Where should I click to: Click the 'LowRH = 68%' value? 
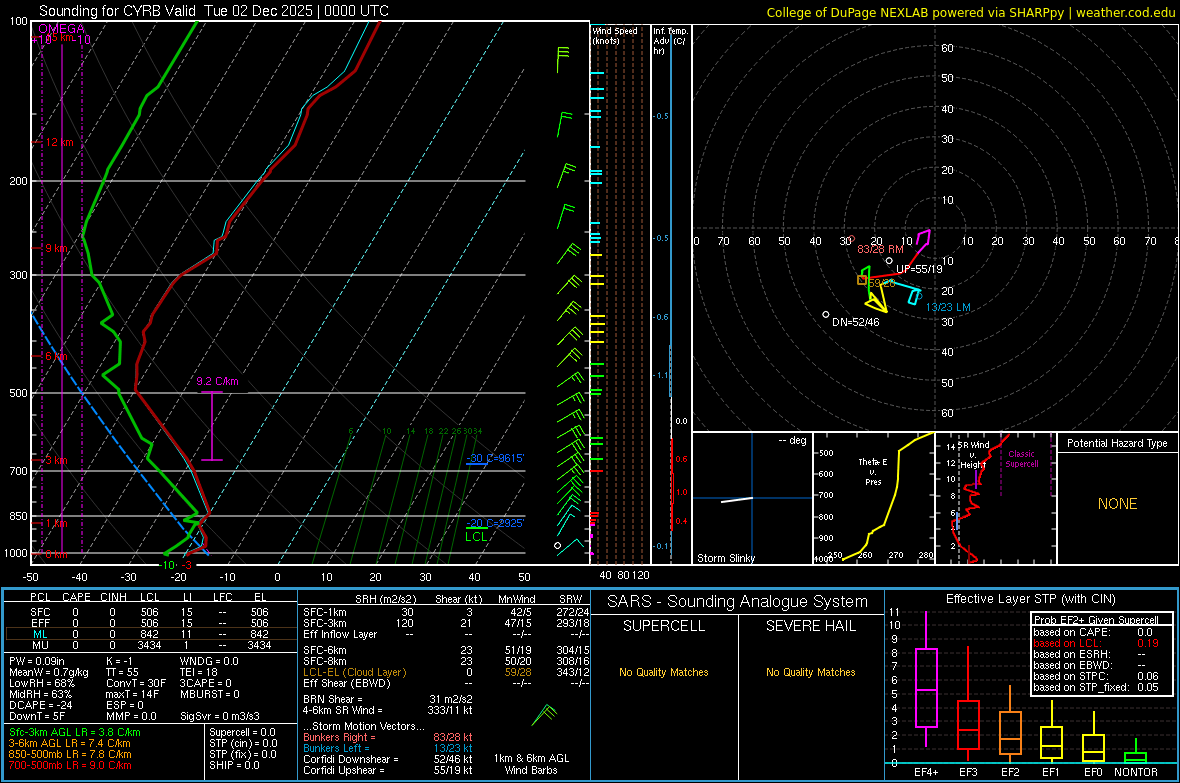tap(41, 684)
